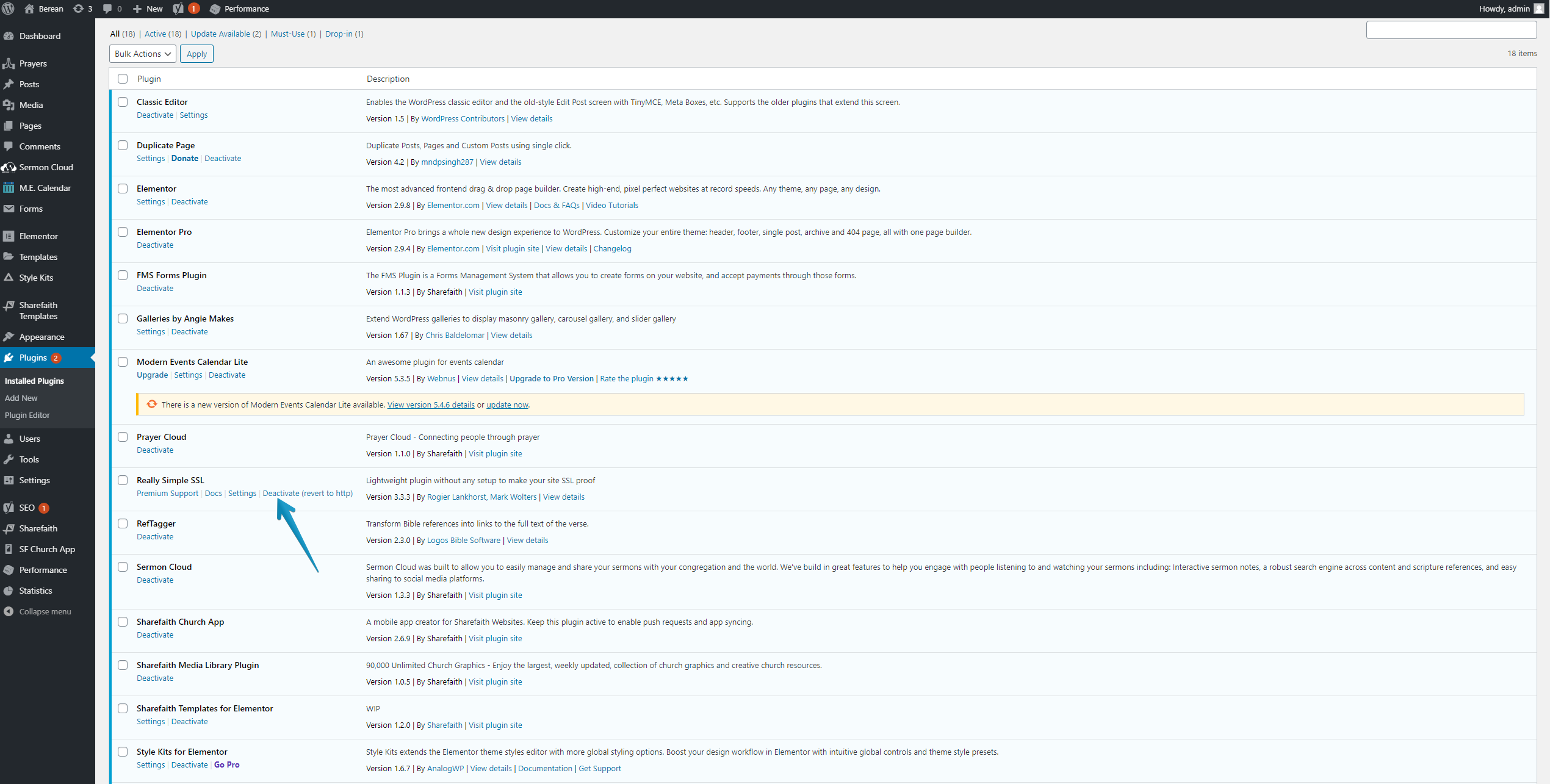The height and width of the screenshot is (784, 1550).
Task: Open Add New in Plugins submenu
Action: (x=21, y=398)
